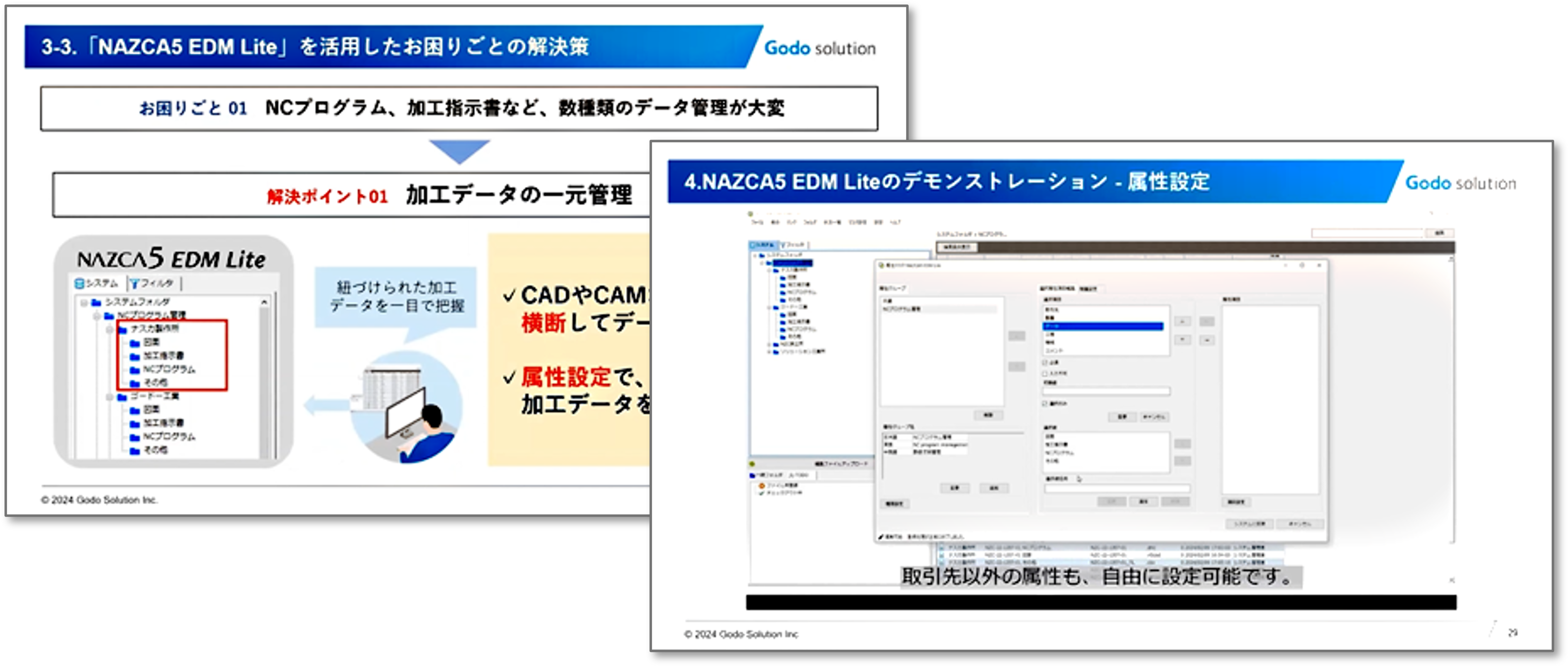Click the NCプログラム管理 folder icon

coord(109,316)
